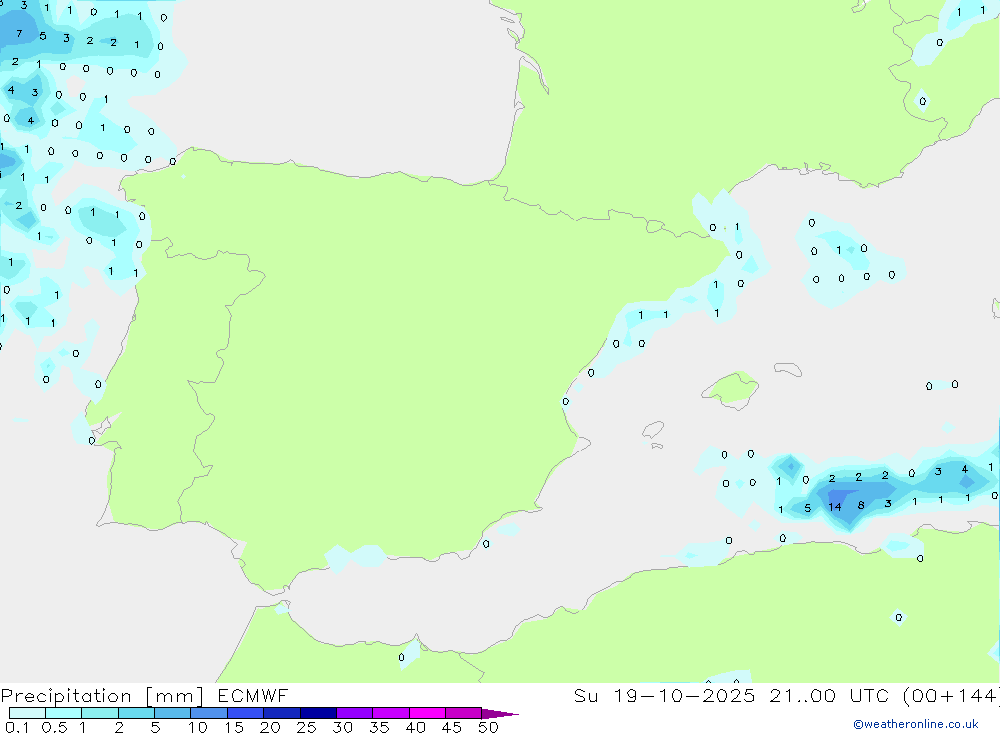Select the 30–35 mm violet legend swatch
Viewport: 1000px width, 733px height.
click(x=355, y=713)
